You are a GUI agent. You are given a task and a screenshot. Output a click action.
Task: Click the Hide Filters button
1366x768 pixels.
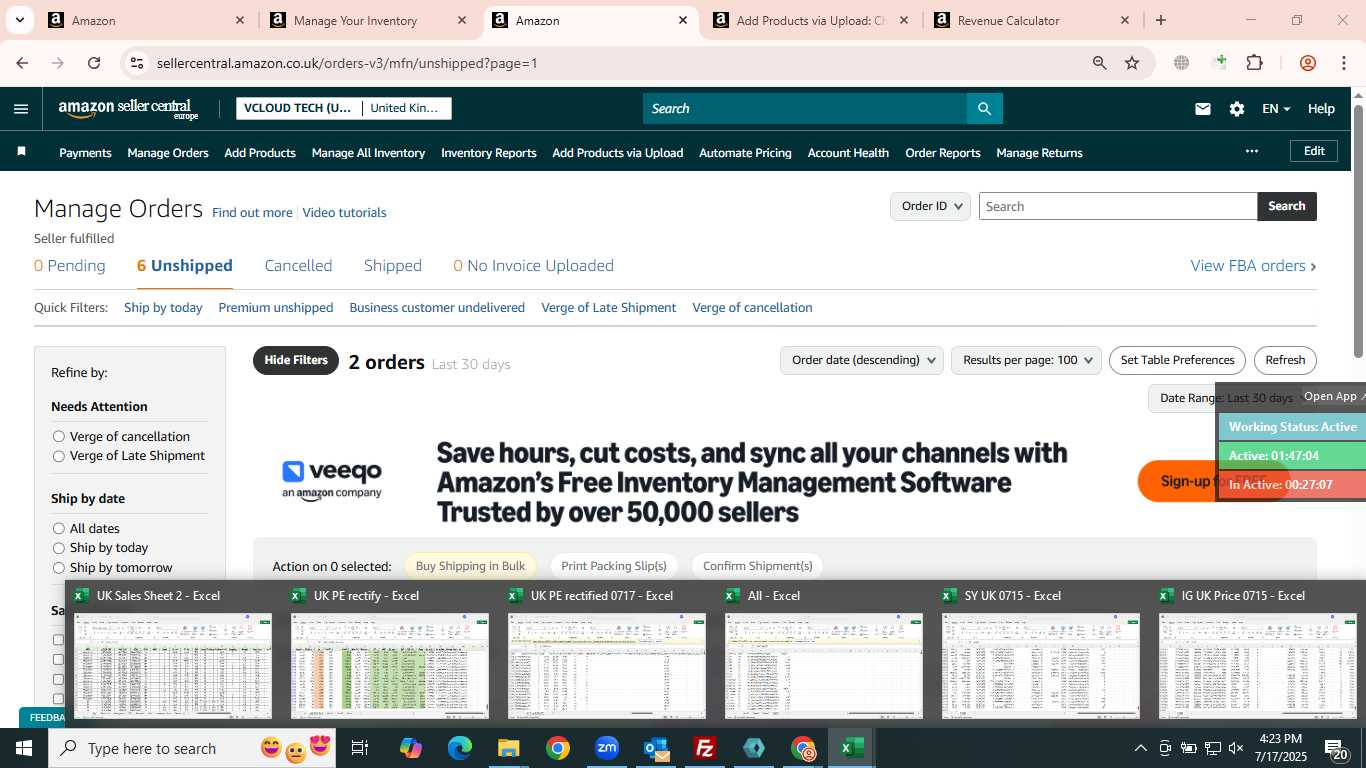[296, 360]
